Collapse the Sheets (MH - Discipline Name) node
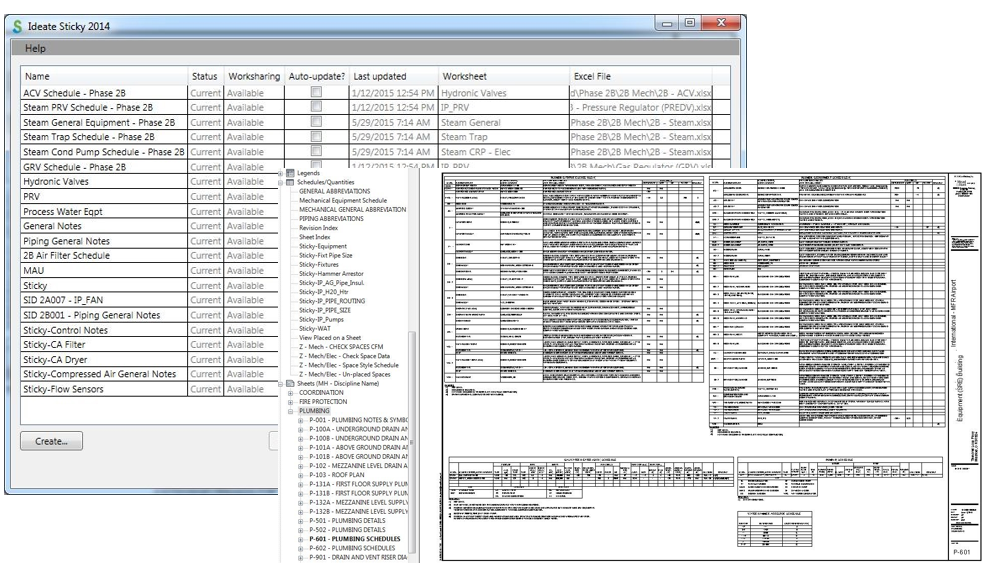The image size is (990, 569). pos(282,383)
